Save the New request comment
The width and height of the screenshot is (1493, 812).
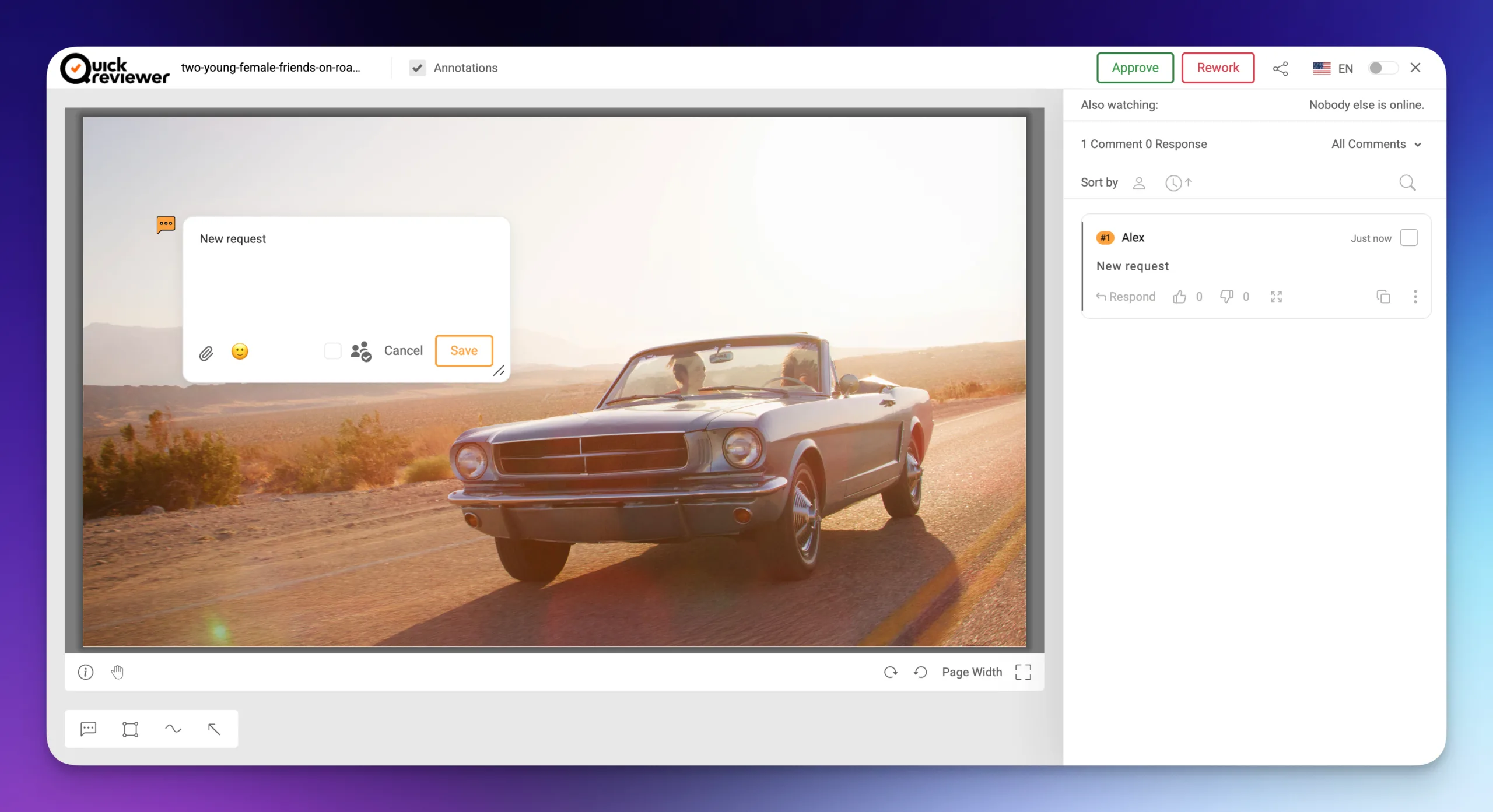click(464, 350)
